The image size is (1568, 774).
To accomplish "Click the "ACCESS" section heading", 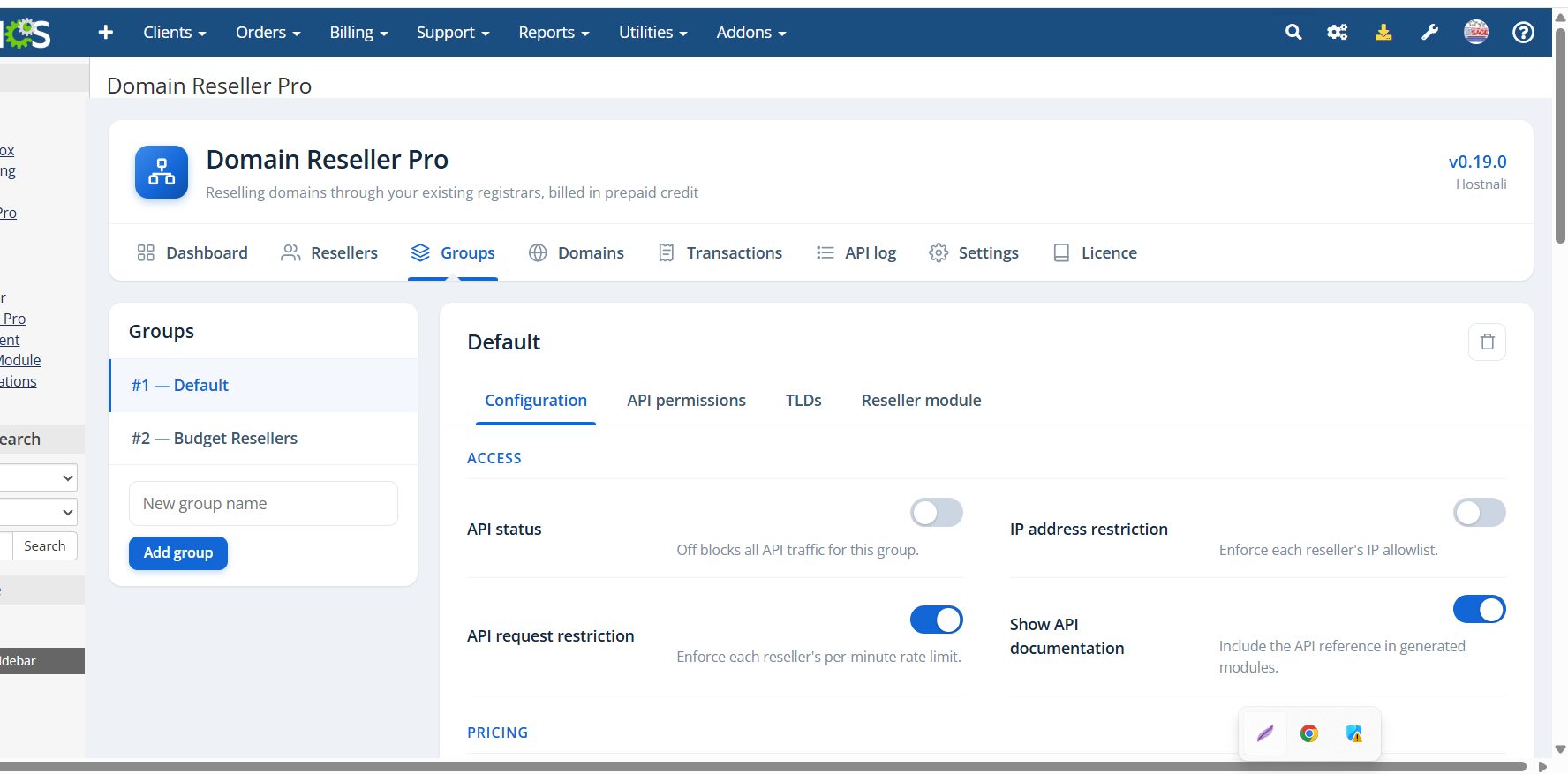I will [x=494, y=458].
